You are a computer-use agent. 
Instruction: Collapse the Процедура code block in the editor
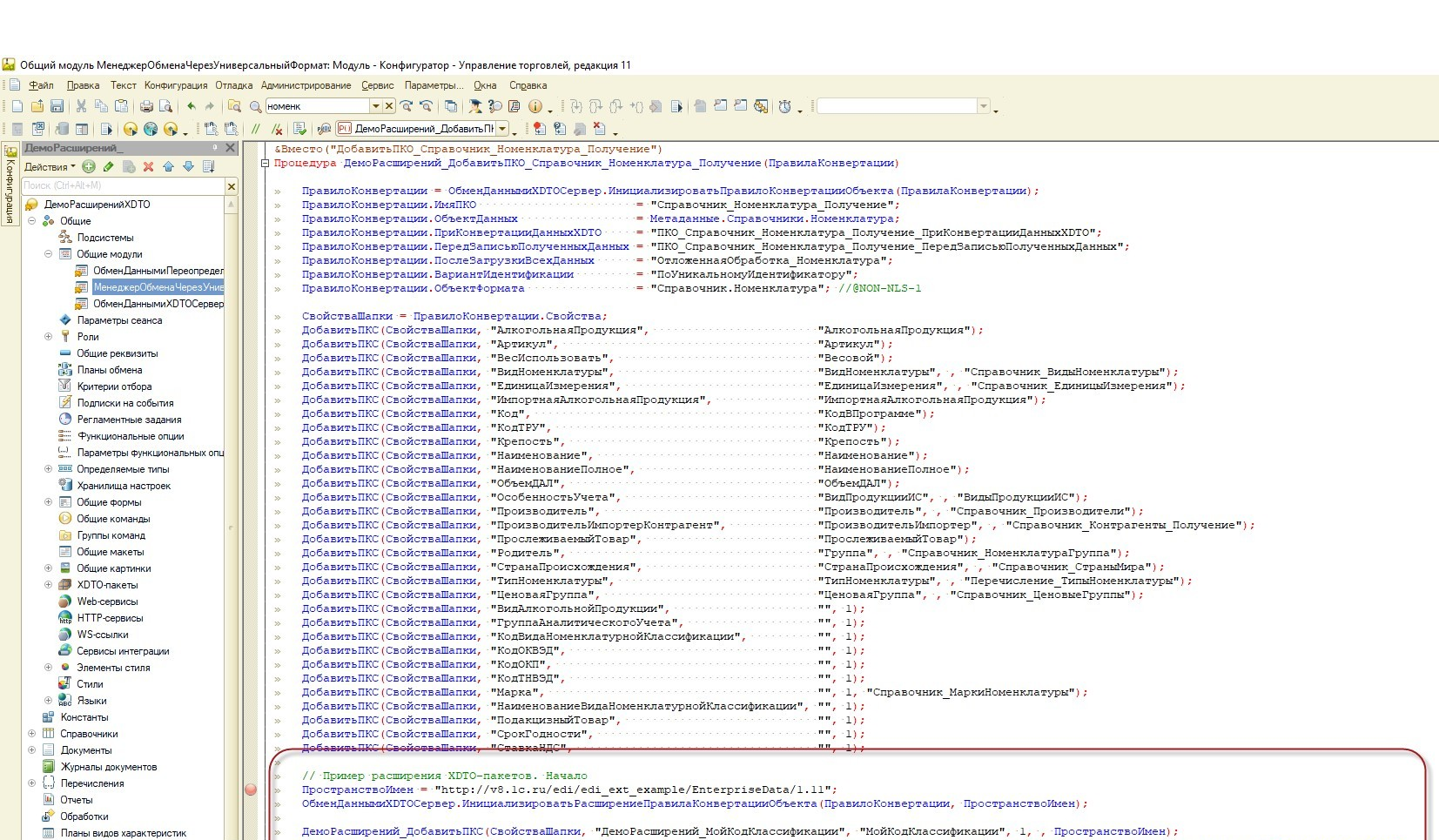[x=266, y=163]
